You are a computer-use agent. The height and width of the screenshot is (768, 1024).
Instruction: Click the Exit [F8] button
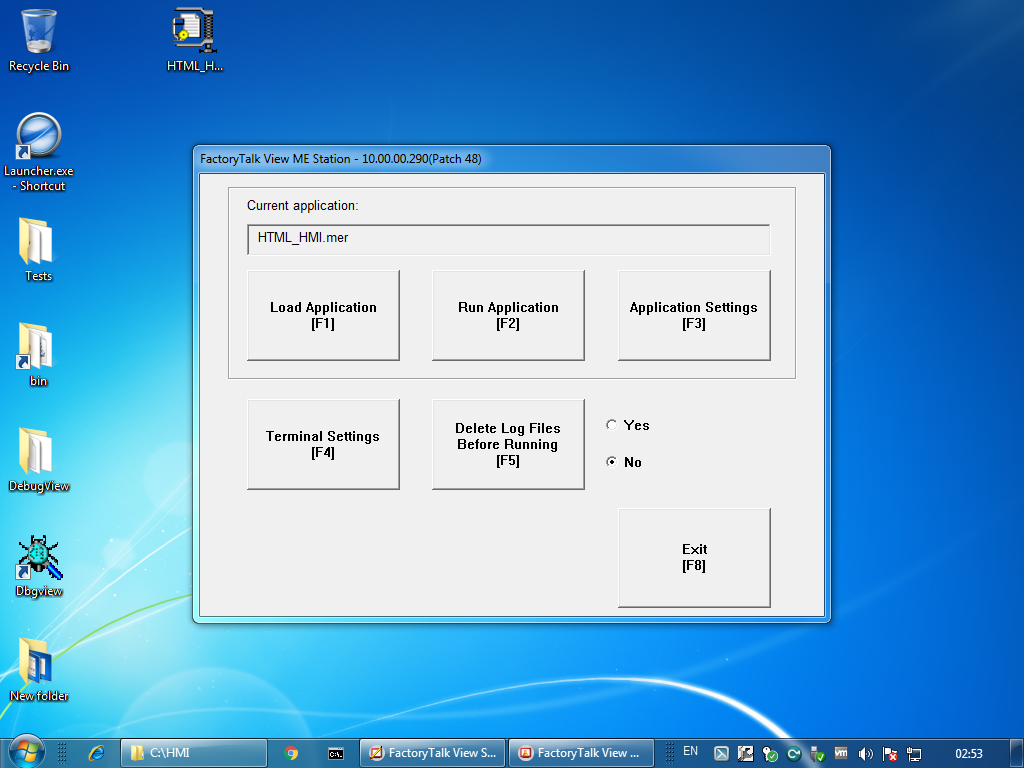point(694,558)
